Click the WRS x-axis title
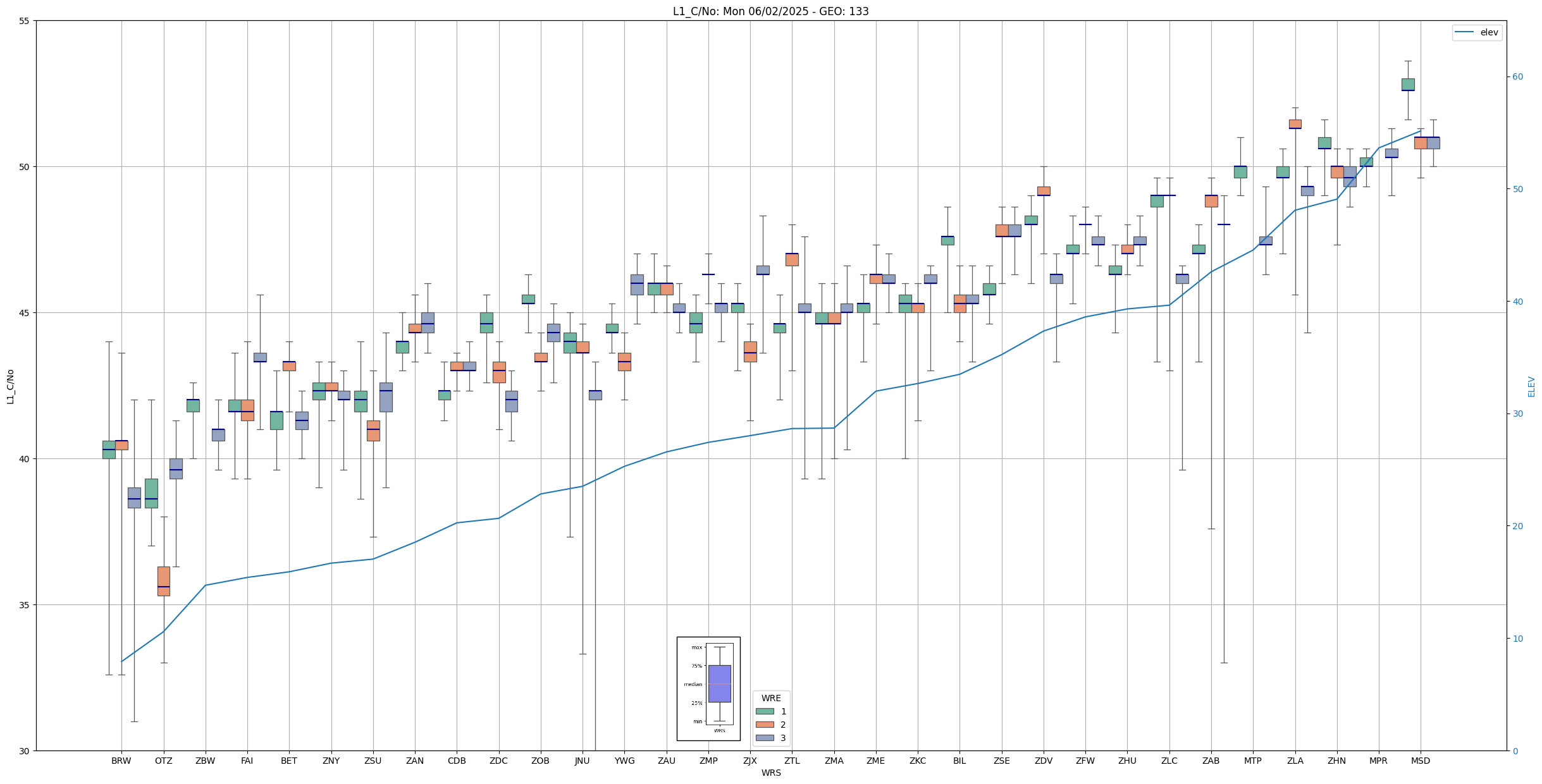The image size is (1542, 784). tap(771, 773)
